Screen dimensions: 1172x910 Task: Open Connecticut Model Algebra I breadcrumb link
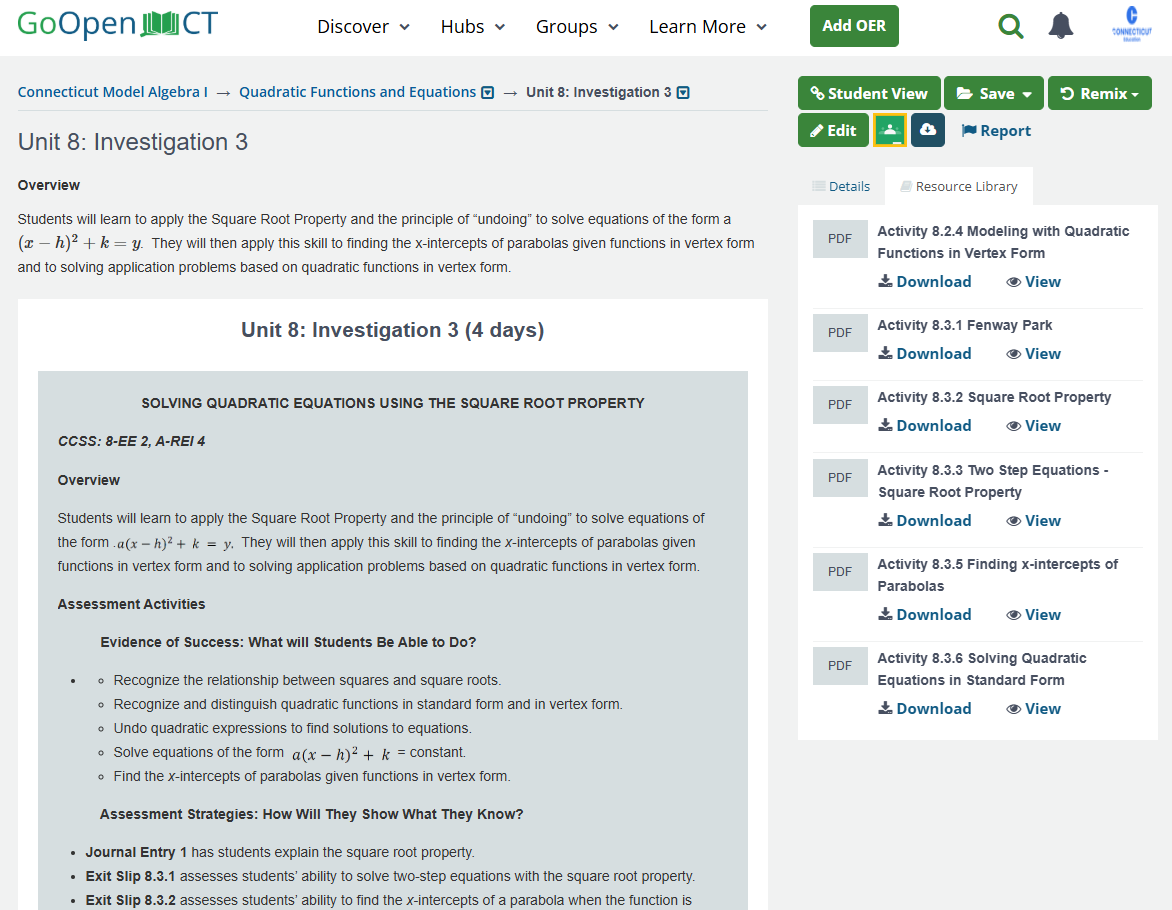113,92
